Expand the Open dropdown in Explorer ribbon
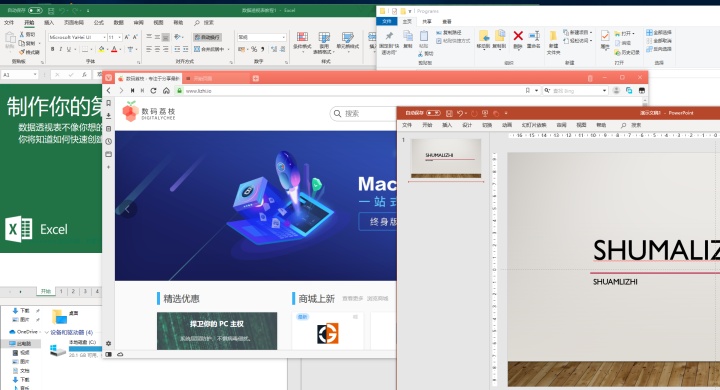The image size is (720, 390). pyautogui.click(x=633, y=34)
